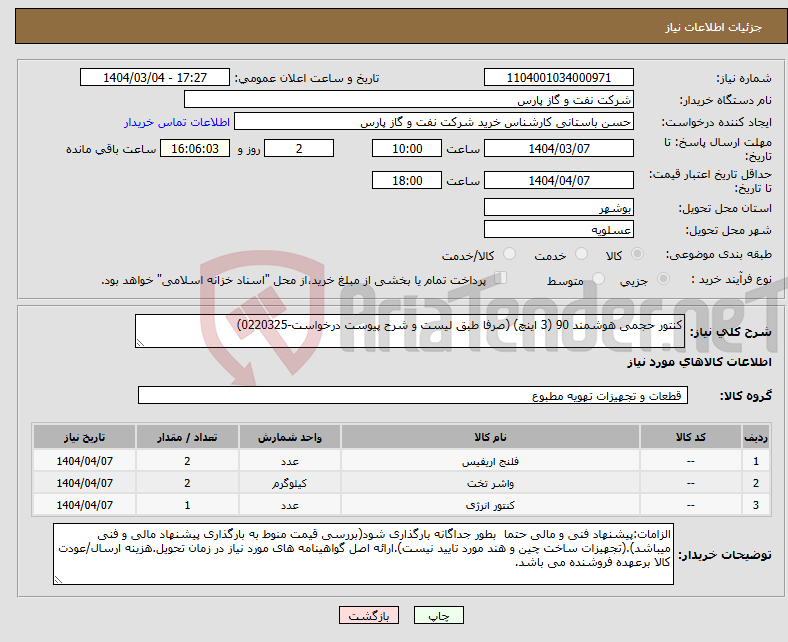Click the تعداد / مقدار column header
788x642 pixels.
pos(187,437)
